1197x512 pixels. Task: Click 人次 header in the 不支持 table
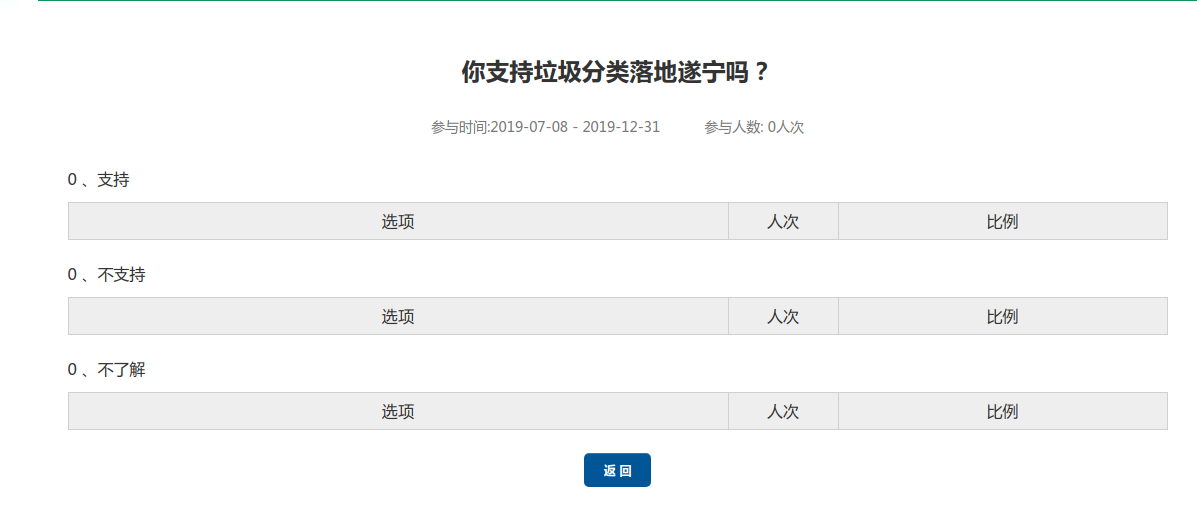point(783,317)
